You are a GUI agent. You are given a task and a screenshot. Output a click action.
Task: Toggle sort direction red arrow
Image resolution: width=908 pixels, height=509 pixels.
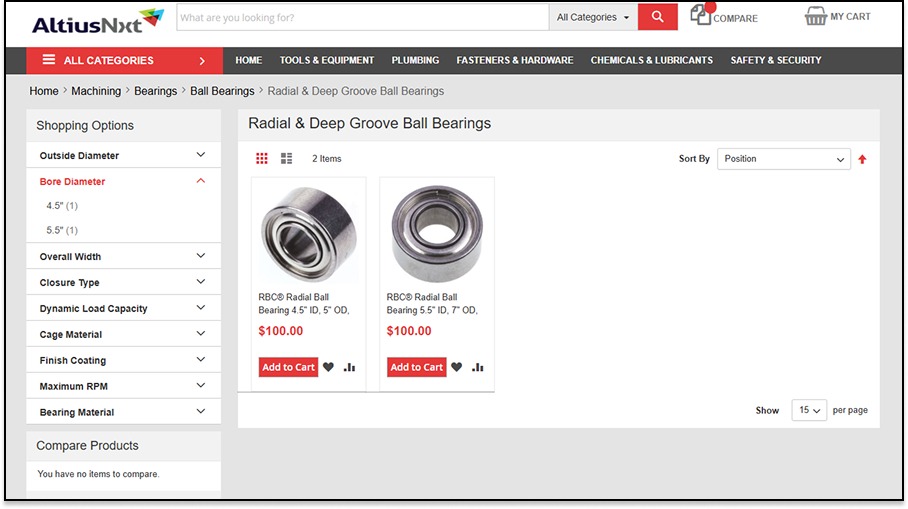click(x=862, y=159)
